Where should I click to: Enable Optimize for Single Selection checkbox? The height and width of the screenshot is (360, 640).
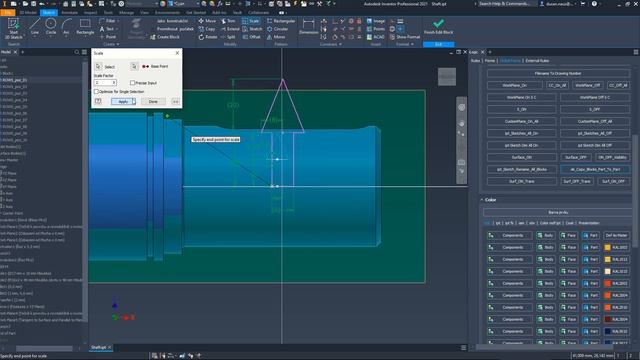97,91
